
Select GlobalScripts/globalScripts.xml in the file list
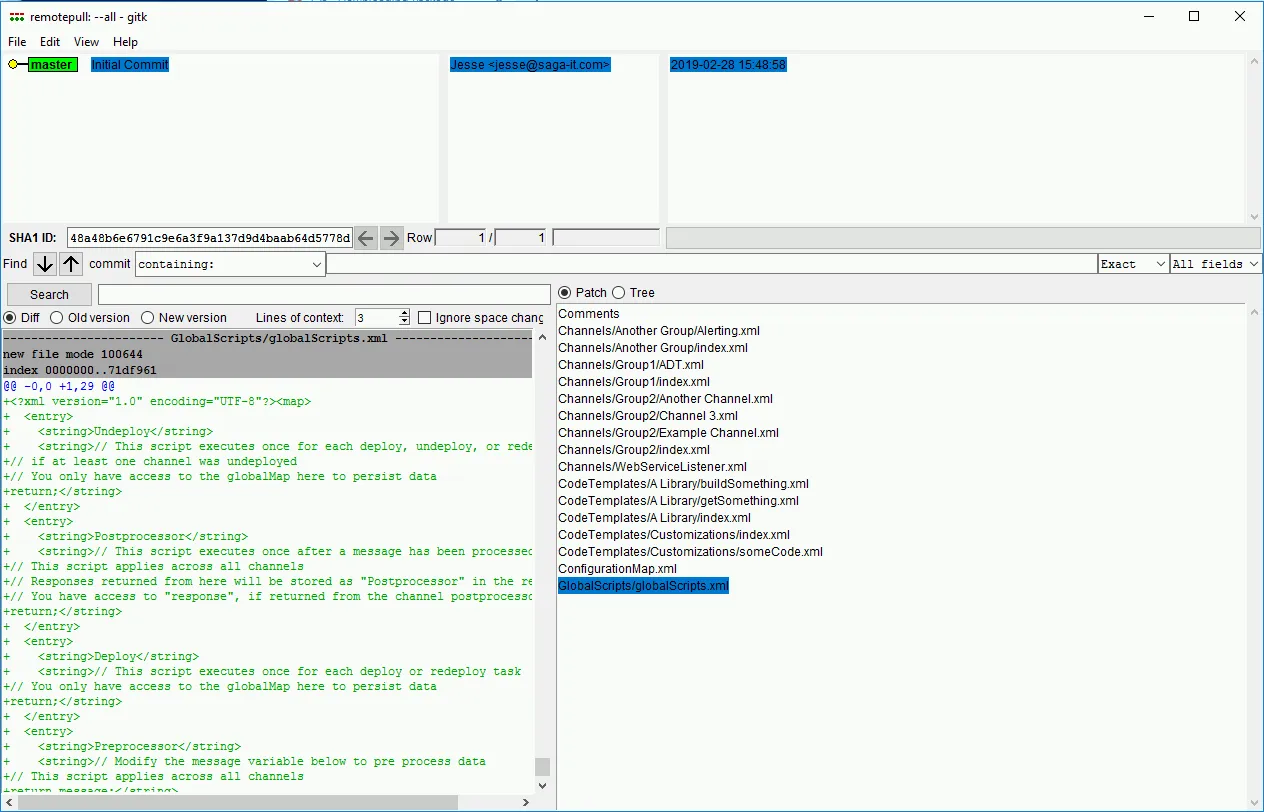click(643, 585)
